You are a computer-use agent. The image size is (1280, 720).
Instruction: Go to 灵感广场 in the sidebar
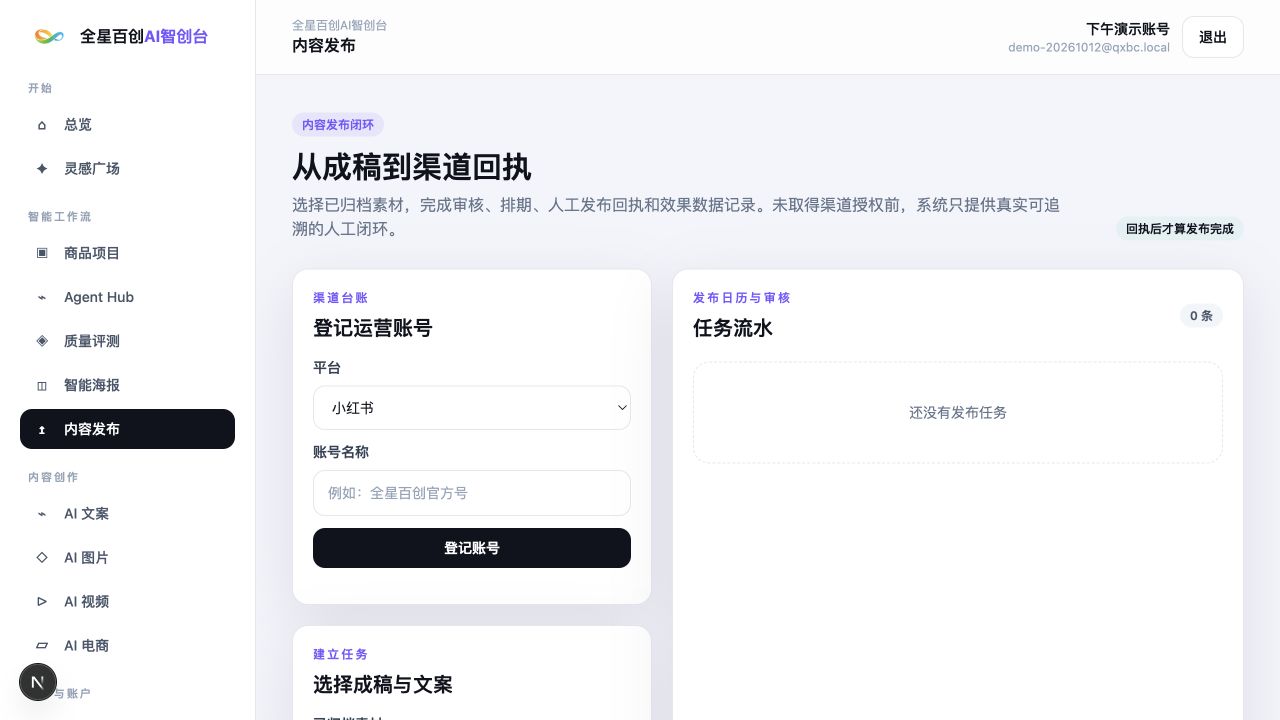point(127,169)
